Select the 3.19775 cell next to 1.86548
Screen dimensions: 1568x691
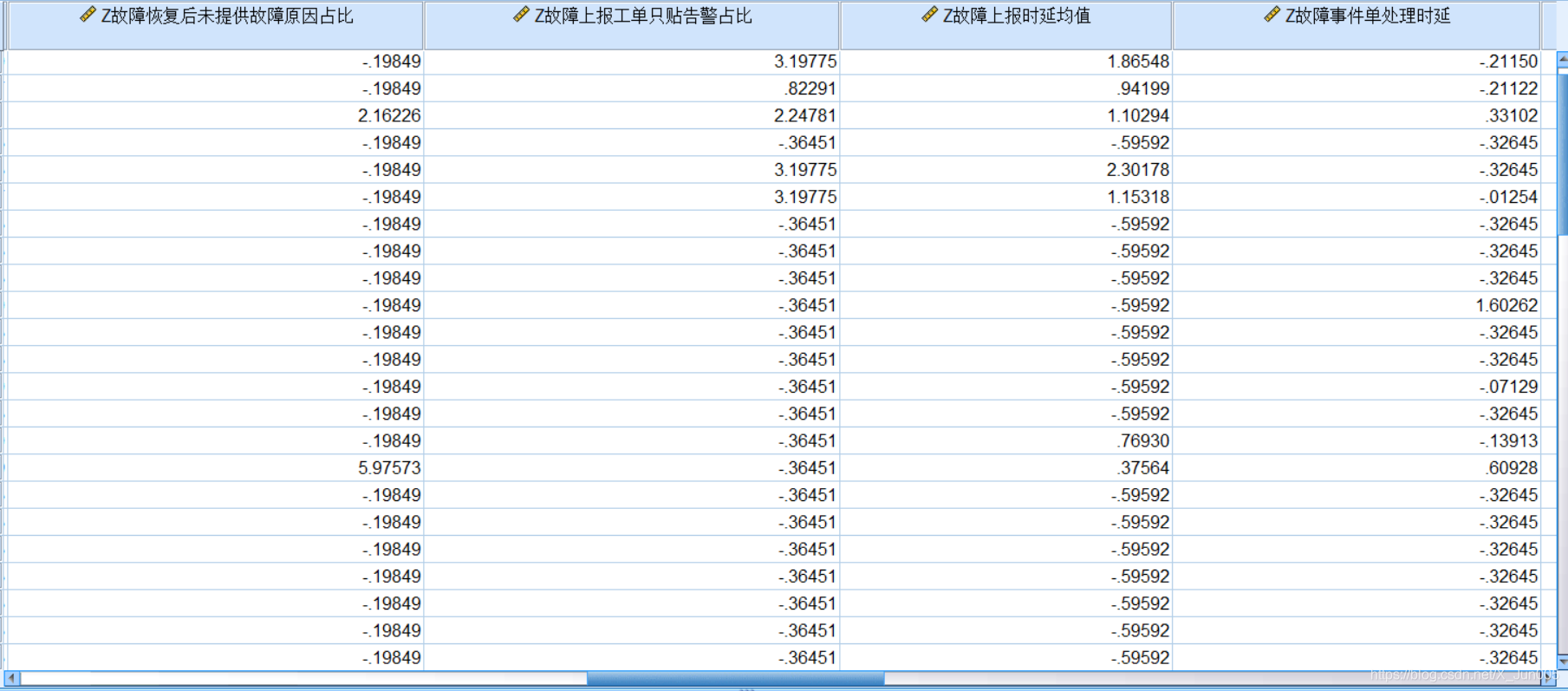[x=632, y=62]
